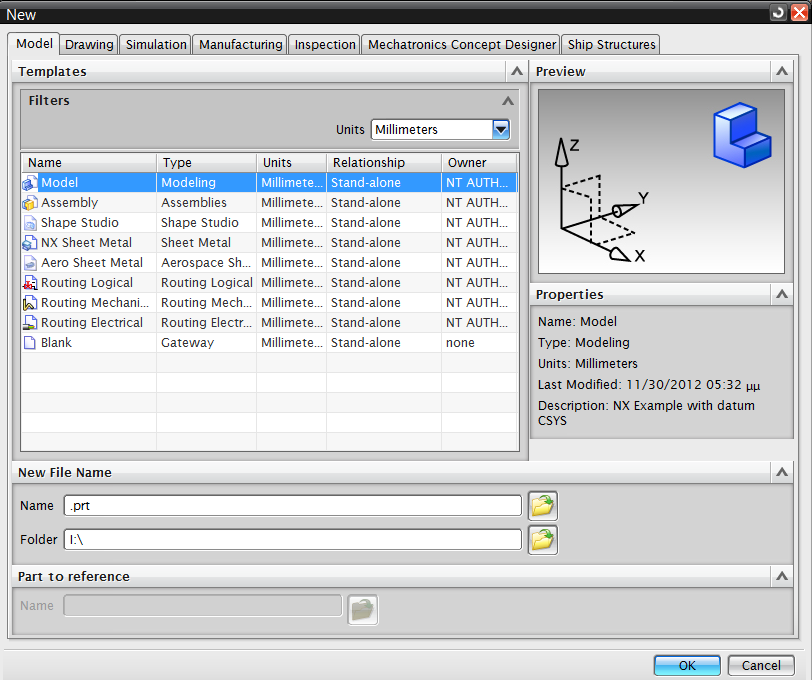Select the Routing Logical template name
Viewport: 812px width, 680px height.
tap(87, 283)
